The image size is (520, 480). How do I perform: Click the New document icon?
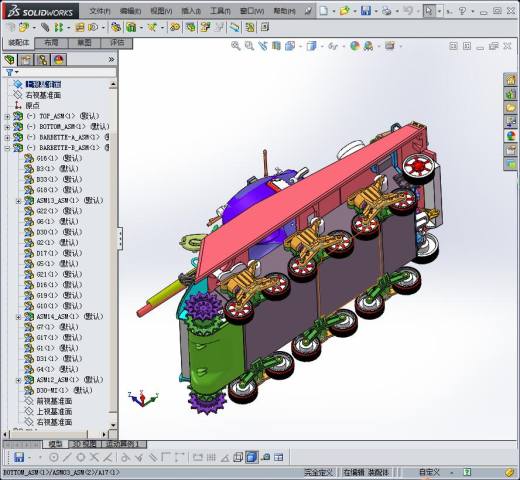[323, 11]
